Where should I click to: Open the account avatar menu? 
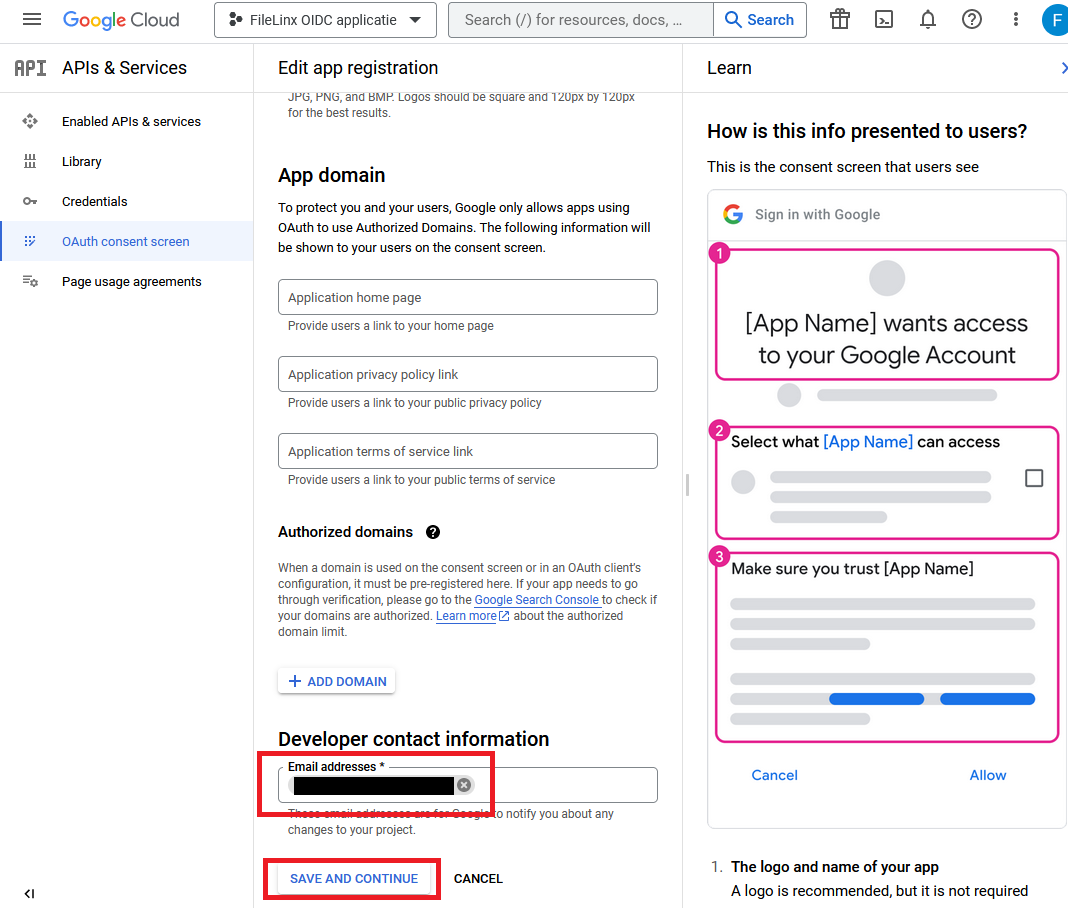(x=1055, y=20)
